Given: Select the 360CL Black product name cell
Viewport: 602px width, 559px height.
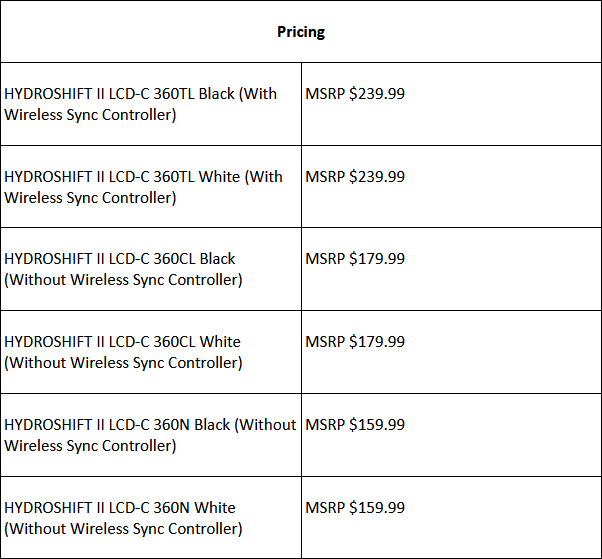Looking at the screenshot, I should [x=151, y=269].
